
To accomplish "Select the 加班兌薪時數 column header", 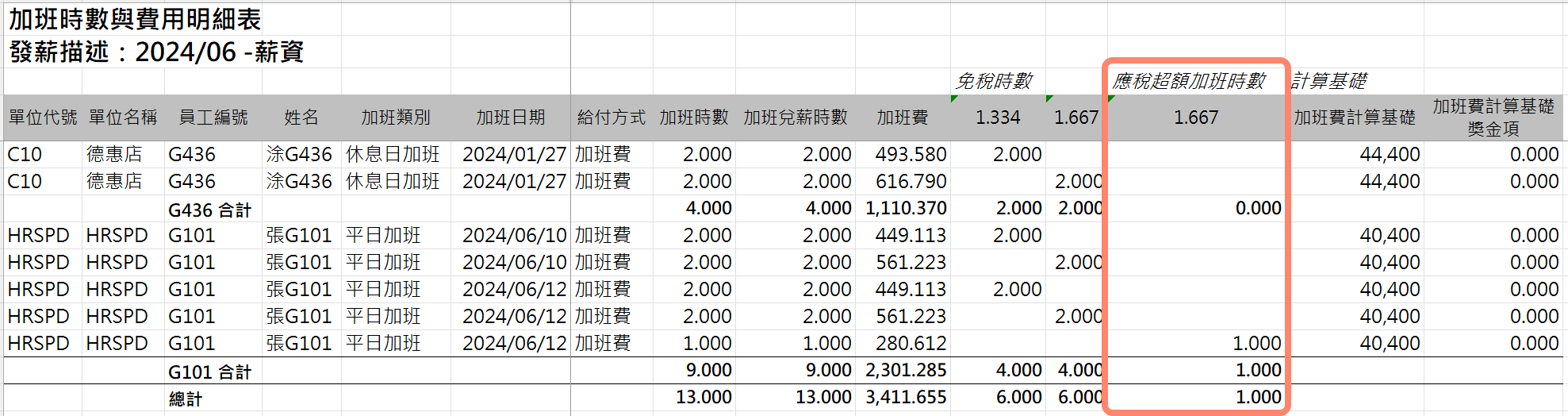I will [795, 117].
